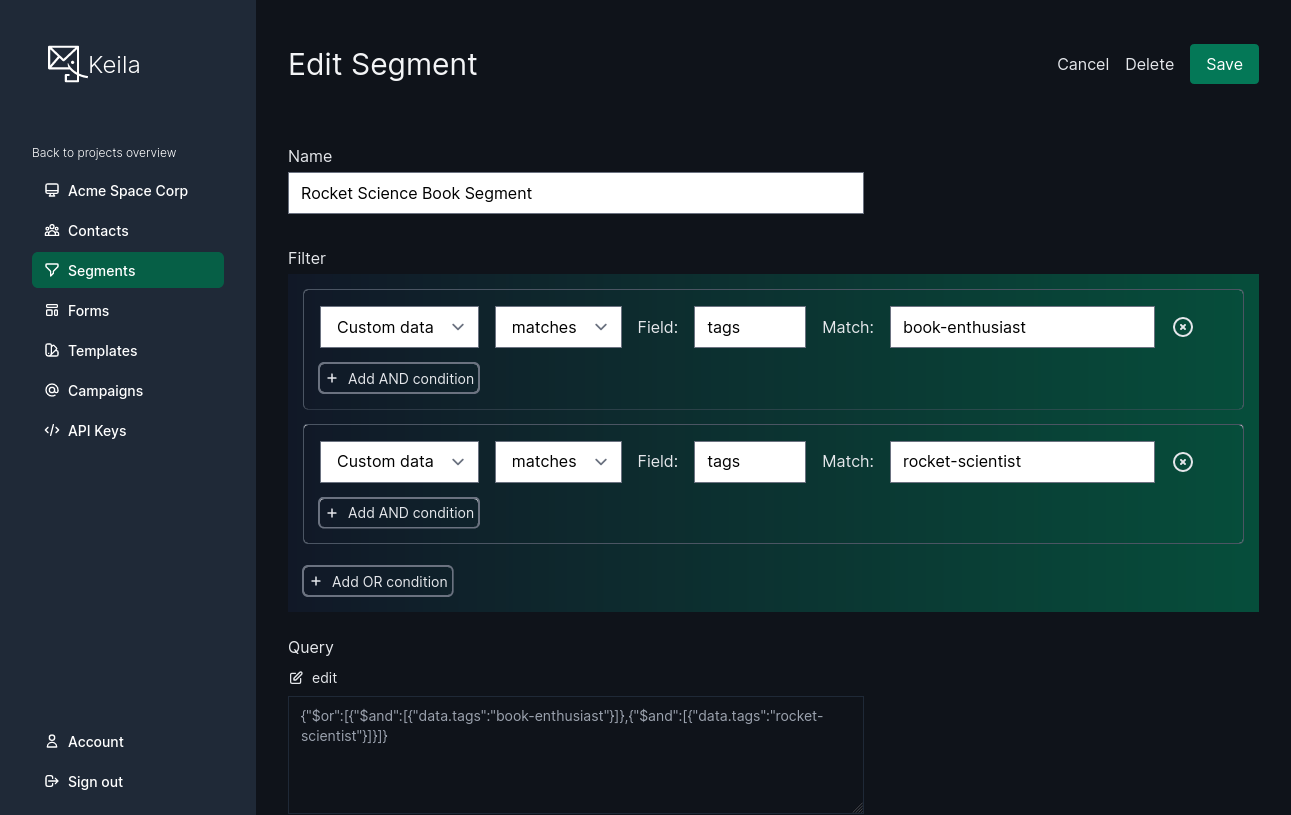The width and height of the screenshot is (1291, 815).
Task: Click the API Keys code icon
Action: [52, 430]
